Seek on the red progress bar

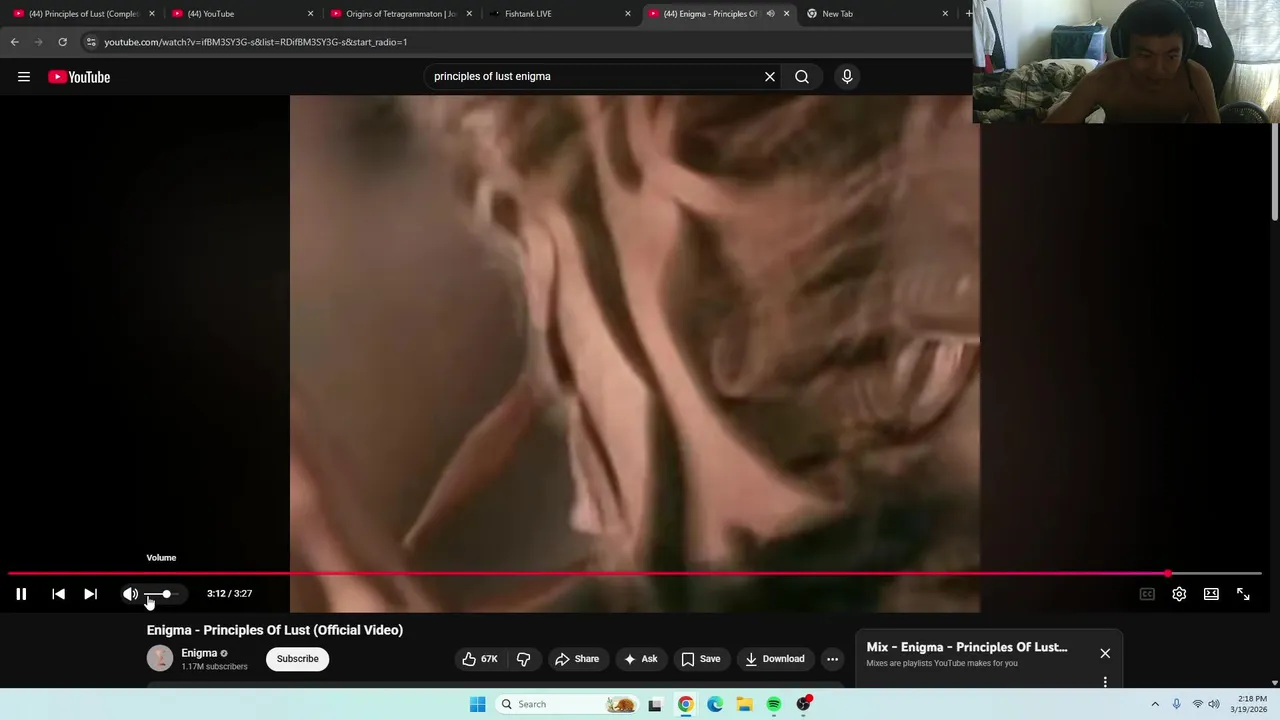(x=635, y=574)
